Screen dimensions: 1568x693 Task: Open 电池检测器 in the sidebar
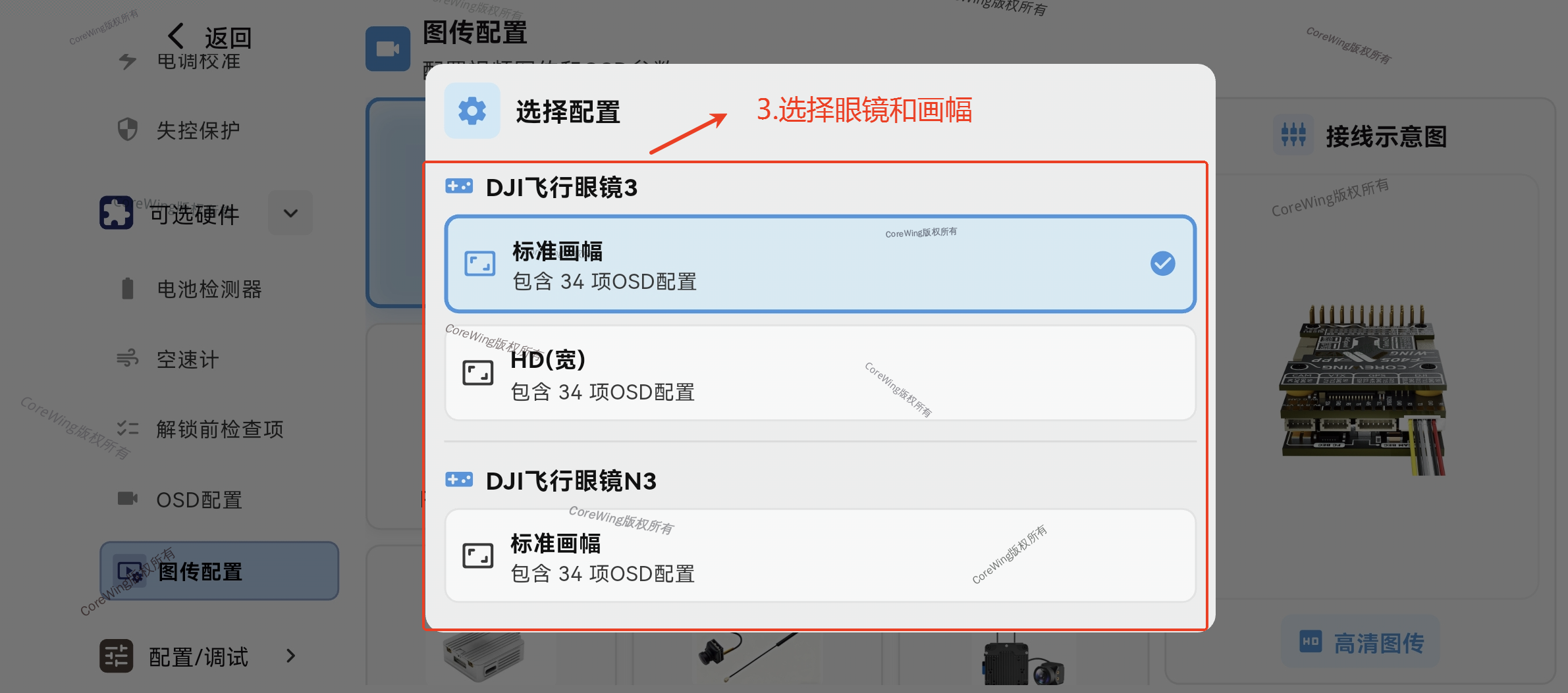(209, 289)
